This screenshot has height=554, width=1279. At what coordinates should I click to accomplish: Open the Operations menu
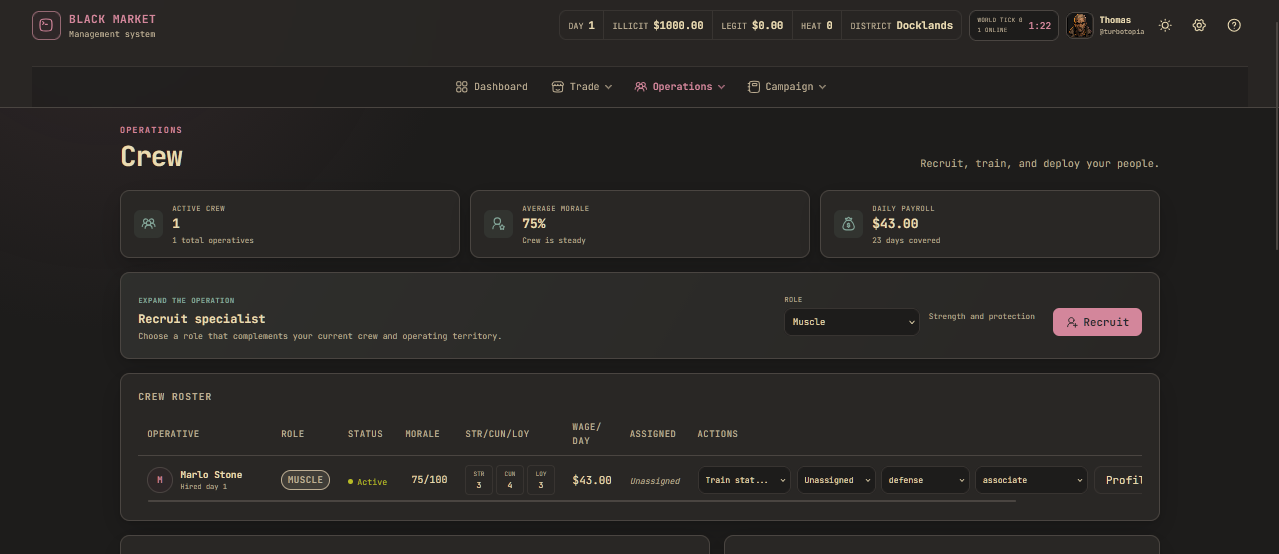680,87
